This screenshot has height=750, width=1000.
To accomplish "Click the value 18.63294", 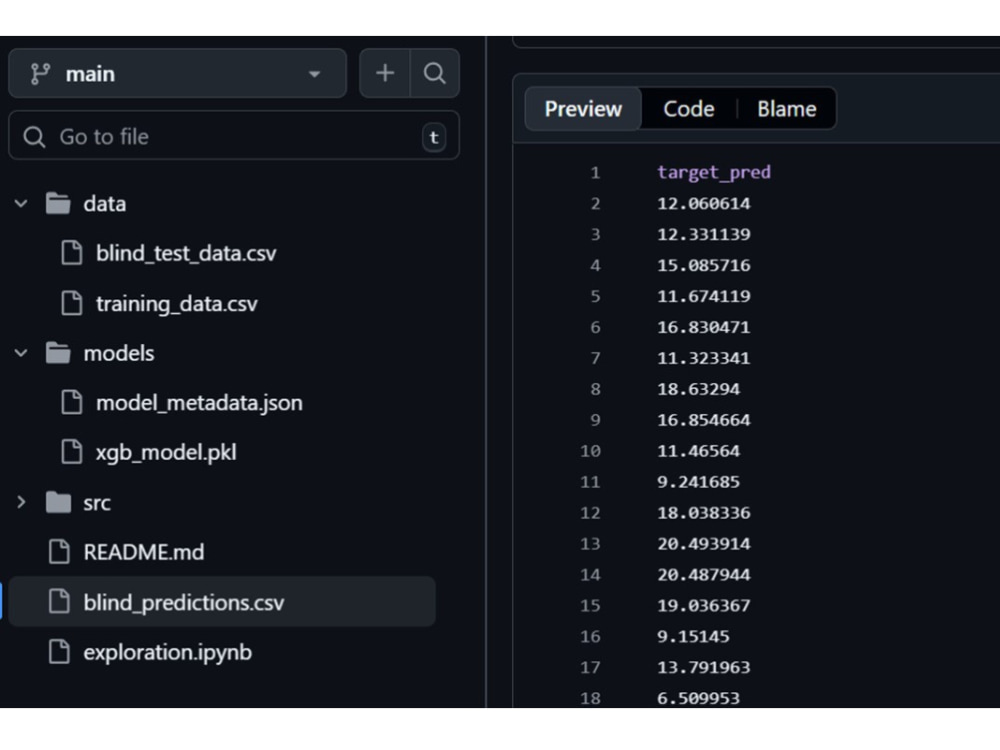I will (x=698, y=389).
